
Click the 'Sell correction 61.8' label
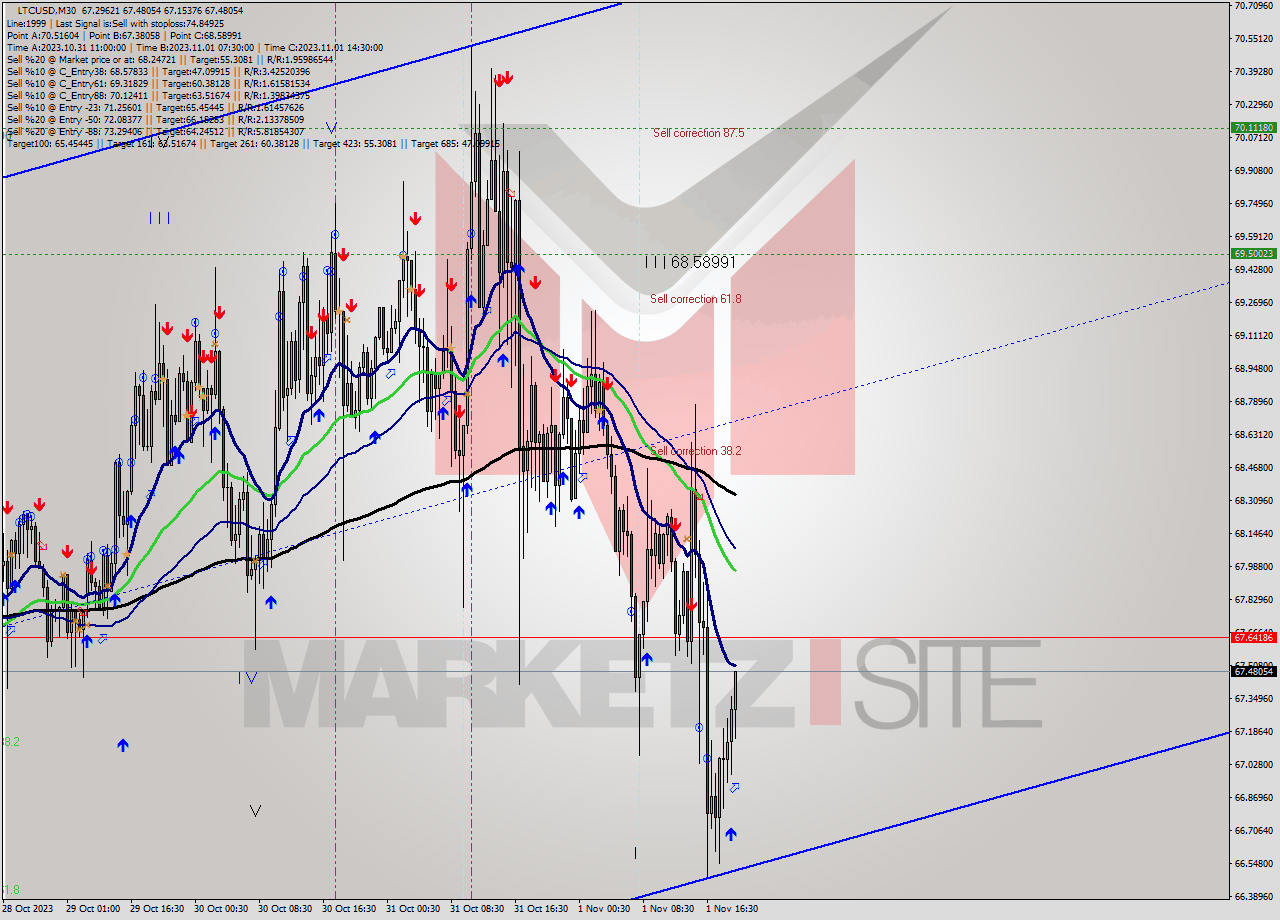point(696,299)
